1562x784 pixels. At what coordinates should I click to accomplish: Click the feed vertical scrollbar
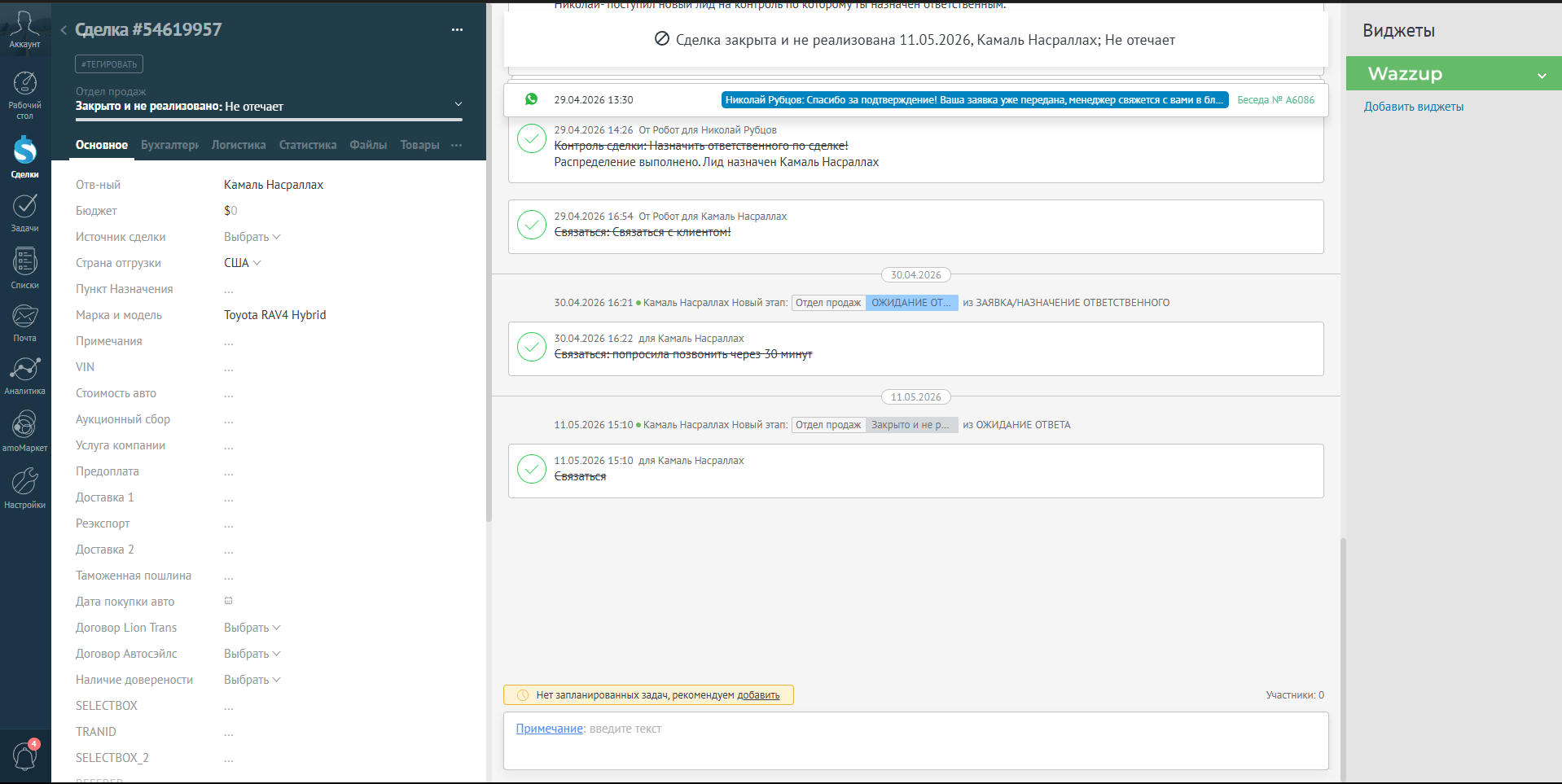(1343, 659)
